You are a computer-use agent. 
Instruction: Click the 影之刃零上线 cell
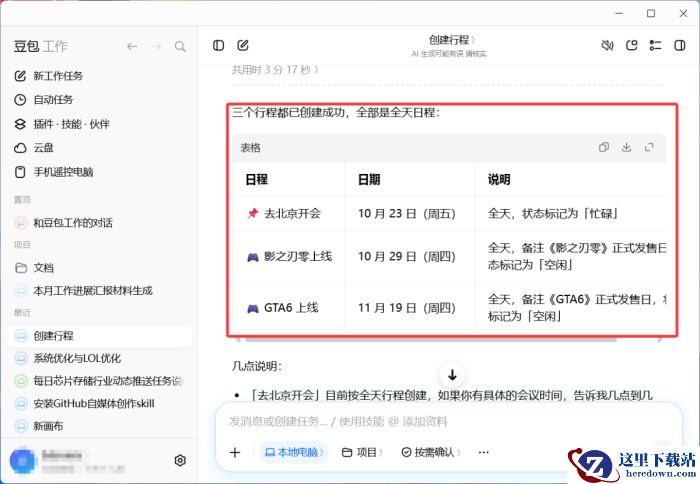(x=288, y=256)
